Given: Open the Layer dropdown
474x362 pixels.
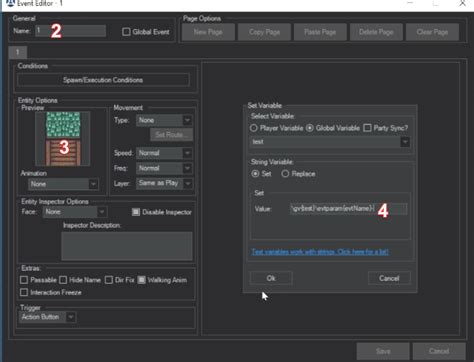Looking at the screenshot, I should pos(164,183).
